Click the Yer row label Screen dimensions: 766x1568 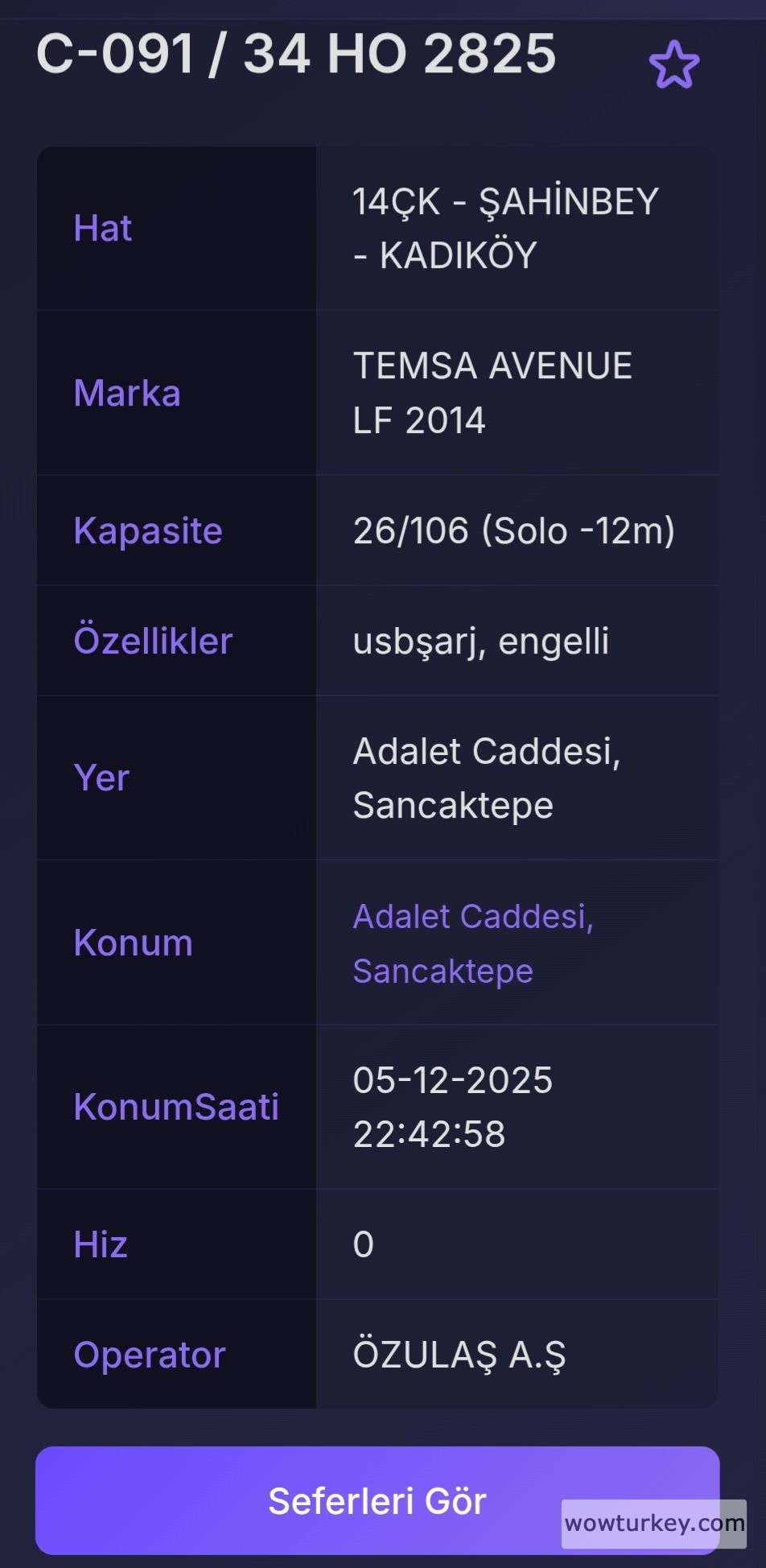click(x=101, y=778)
